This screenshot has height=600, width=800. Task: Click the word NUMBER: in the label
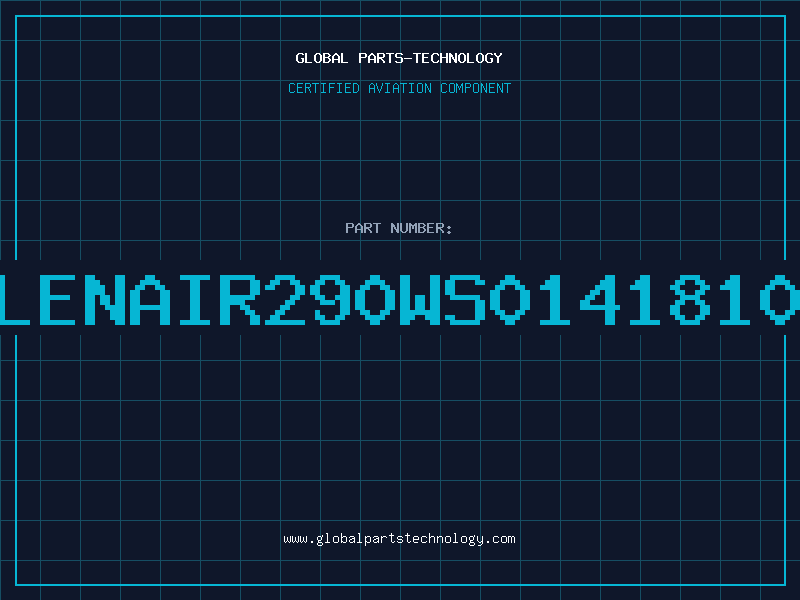click(x=421, y=228)
